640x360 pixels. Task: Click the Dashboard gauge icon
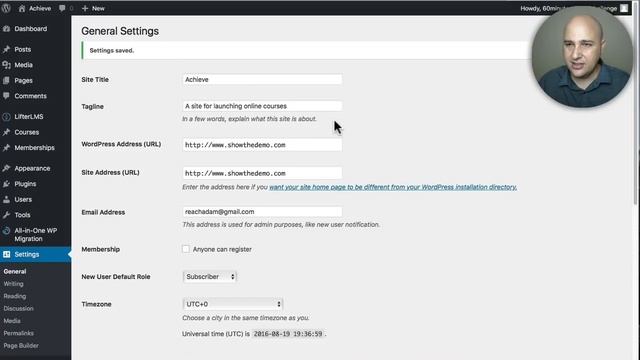[x=7, y=29]
